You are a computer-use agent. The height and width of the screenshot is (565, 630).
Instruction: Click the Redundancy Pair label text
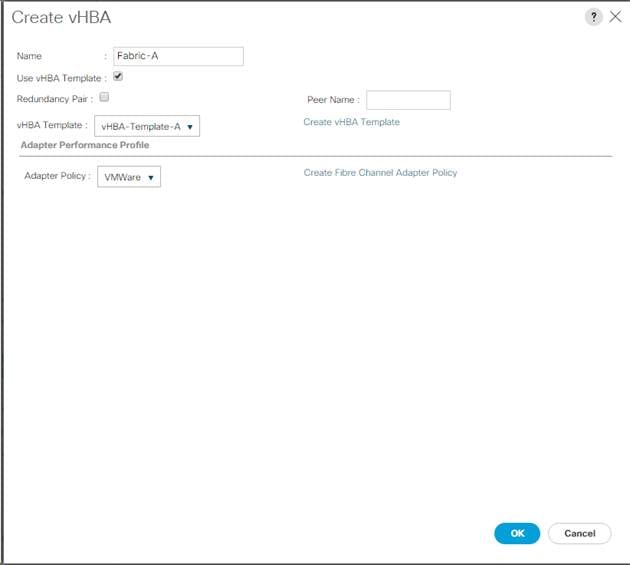[x=55, y=99]
